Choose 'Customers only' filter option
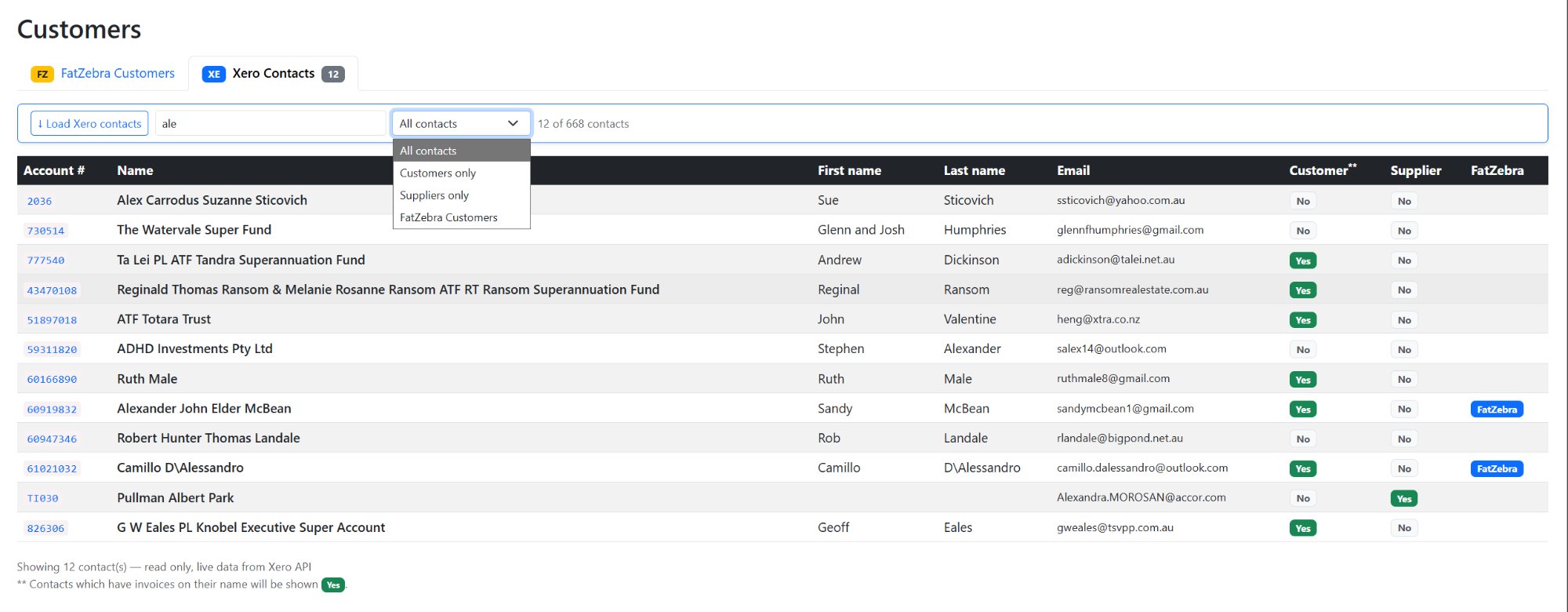Screen dimensions: 1568x612 point(461,173)
